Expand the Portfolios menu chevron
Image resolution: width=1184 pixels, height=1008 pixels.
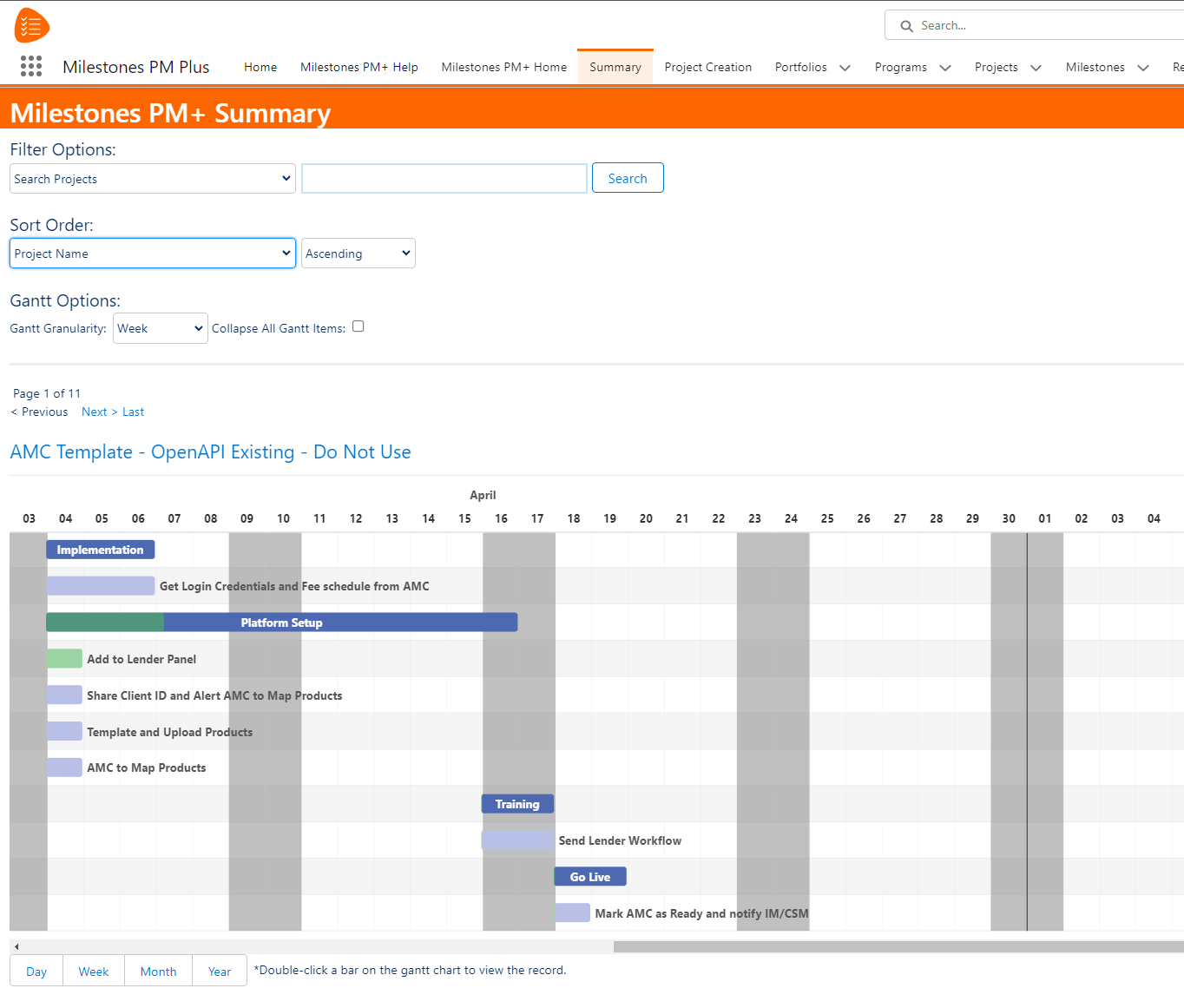[845, 68]
